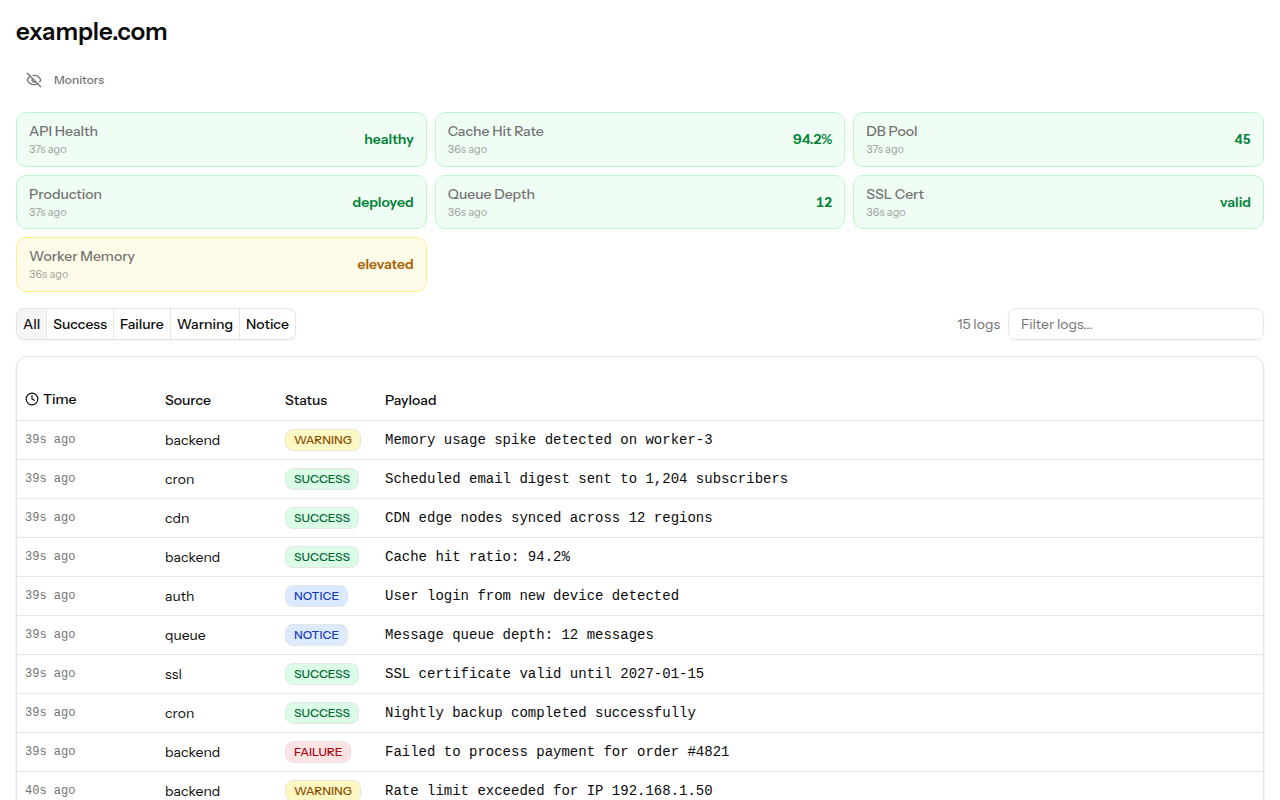The height and width of the screenshot is (800, 1280).
Task: Select the DB Pool monitor card
Action: point(1058,139)
